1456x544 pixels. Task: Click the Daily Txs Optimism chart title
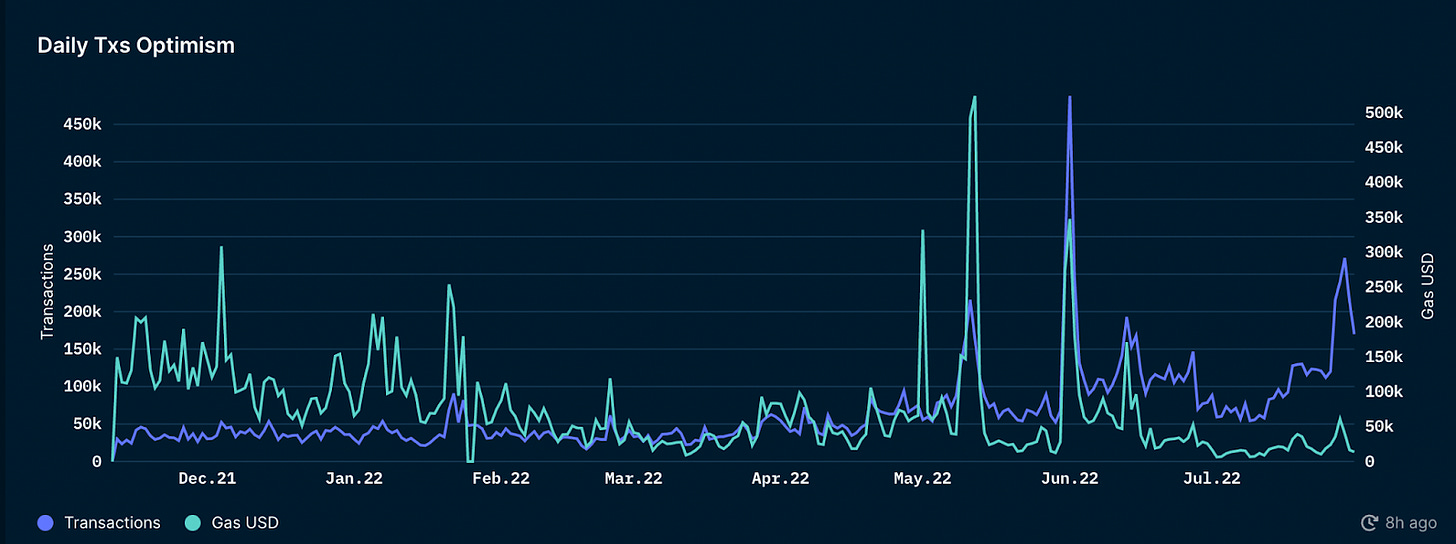(136, 46)
